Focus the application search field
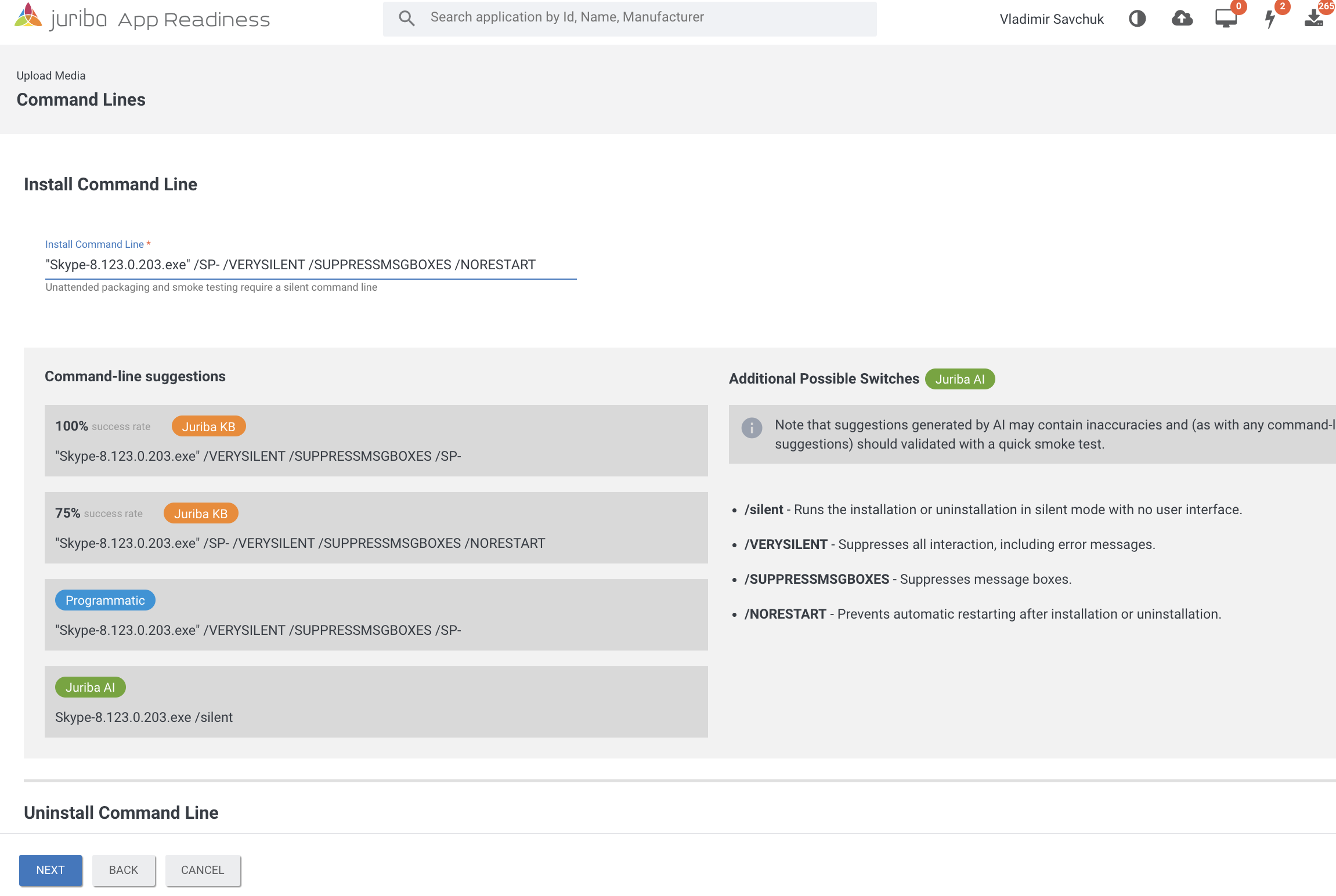 pos(630,19)
